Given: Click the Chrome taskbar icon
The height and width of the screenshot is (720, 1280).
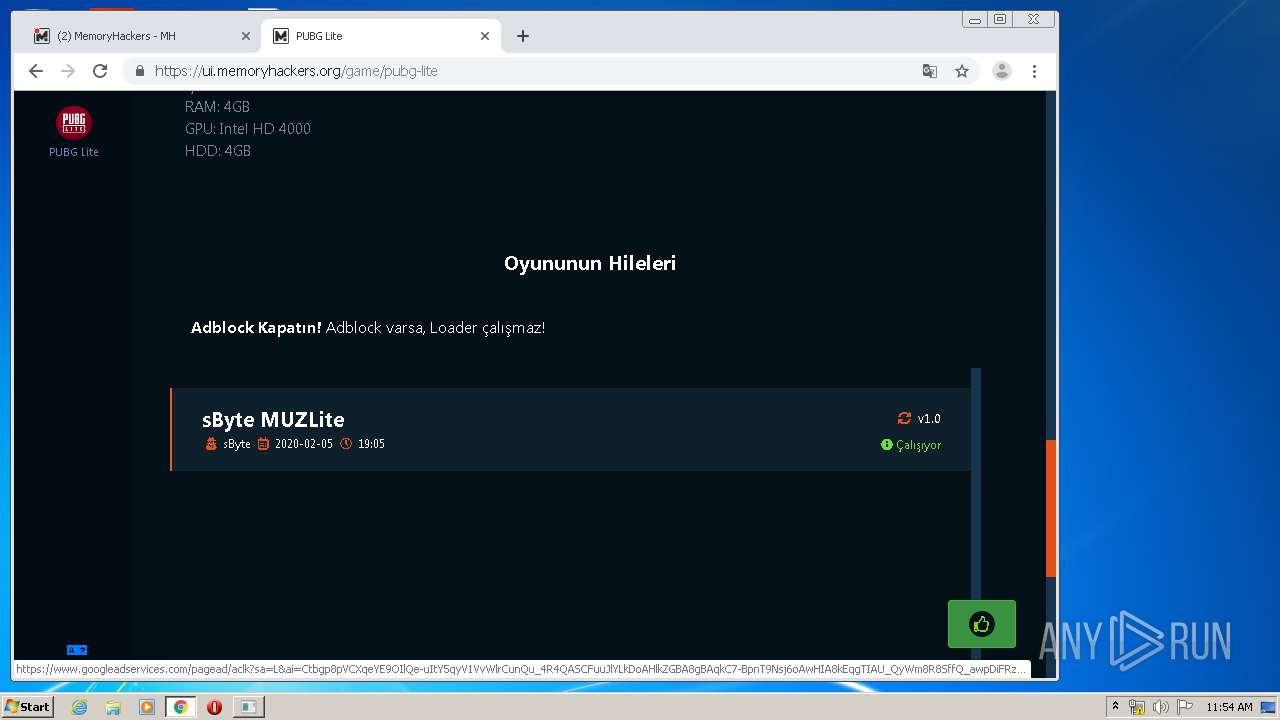Looking at the screenshot, I should (180, 707).
